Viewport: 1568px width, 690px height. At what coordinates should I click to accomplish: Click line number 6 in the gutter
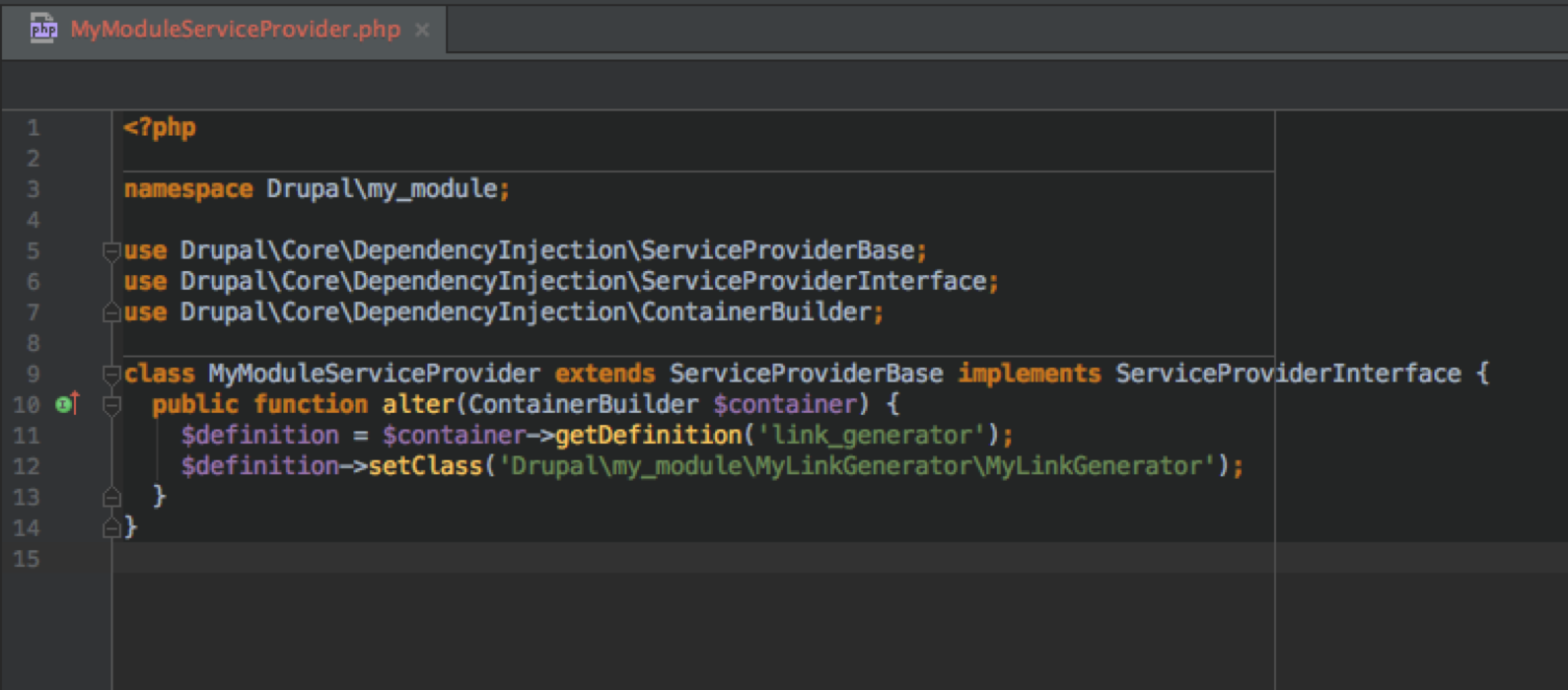click(34, 282)
